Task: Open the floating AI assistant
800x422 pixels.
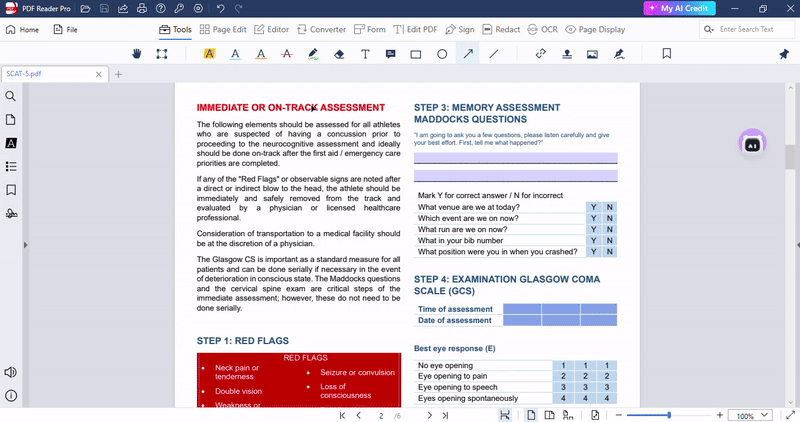Action: (x=753, y=143)
